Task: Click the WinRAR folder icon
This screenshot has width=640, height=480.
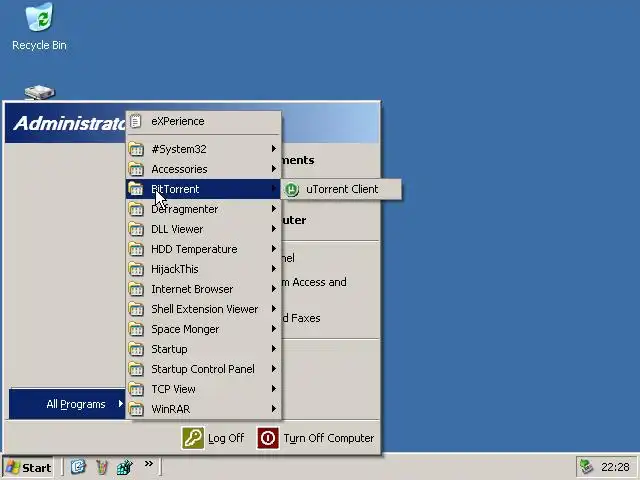Action: [x=136, y=409]
